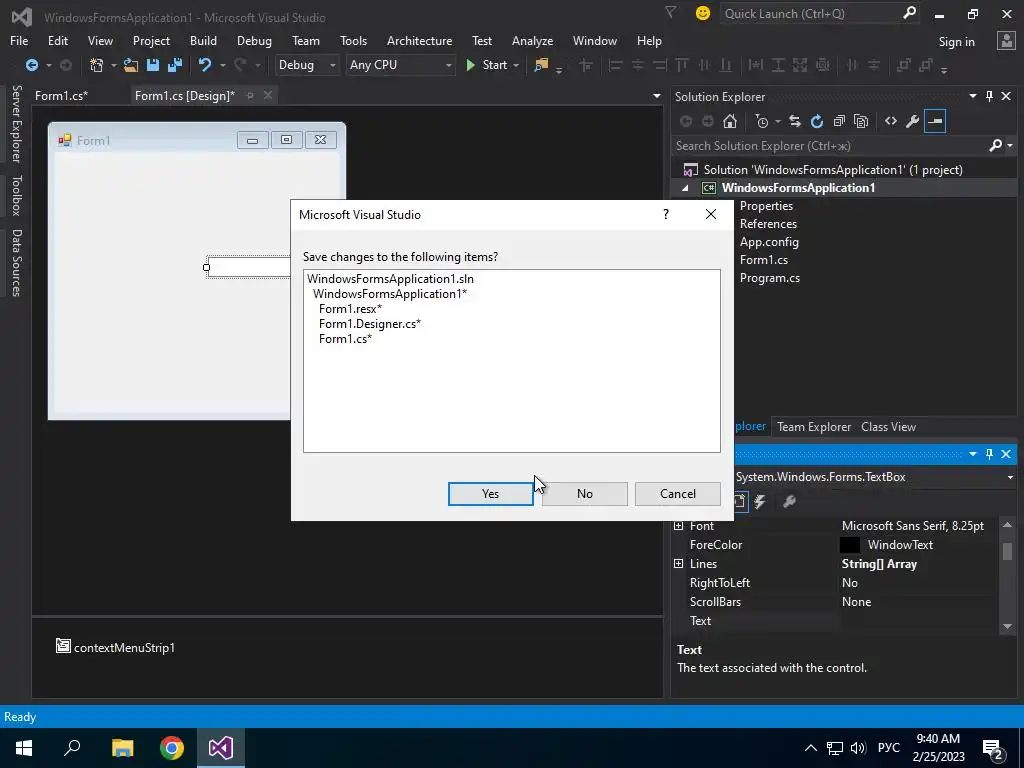1024x768 pixels.
Task: Click the Sync with Active Document icon
Action: (x=795, y=121)
